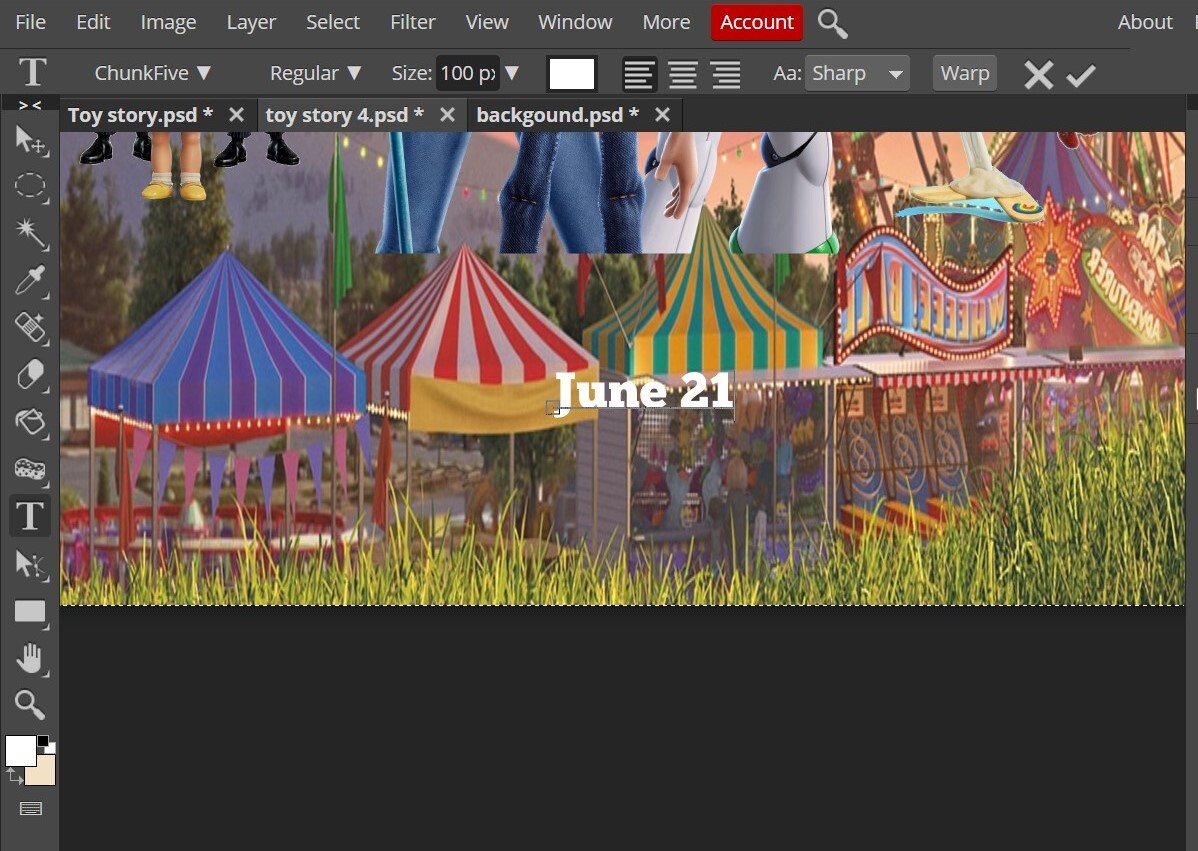Viewport: 1198px width, 851px height.
Task: Open the About link
Action: coord(1145,22)
